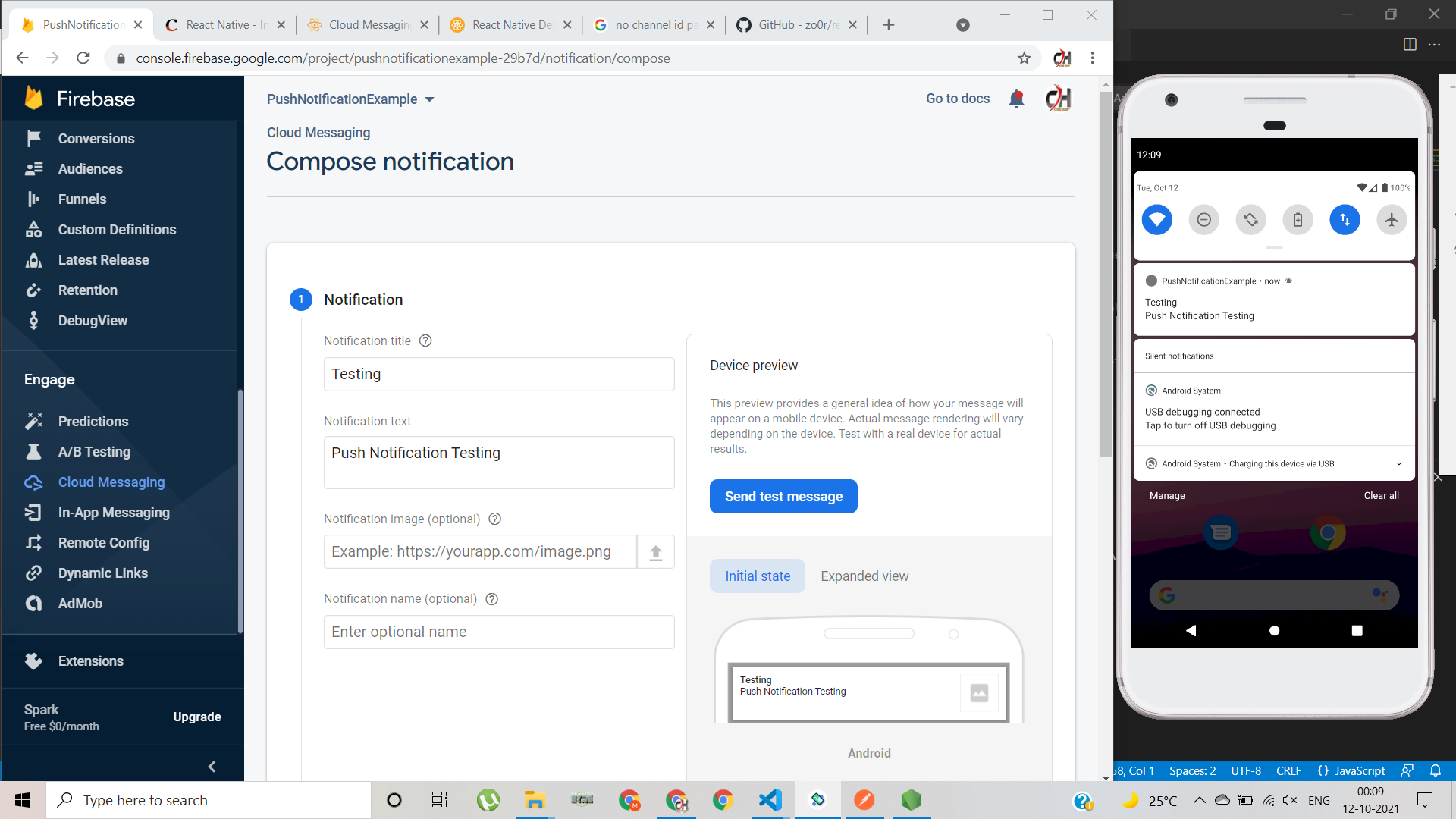The height and width of the screenshot is (819, 1456).
Task: Tap Clear all on emulator
Action: coord(1381,496)
